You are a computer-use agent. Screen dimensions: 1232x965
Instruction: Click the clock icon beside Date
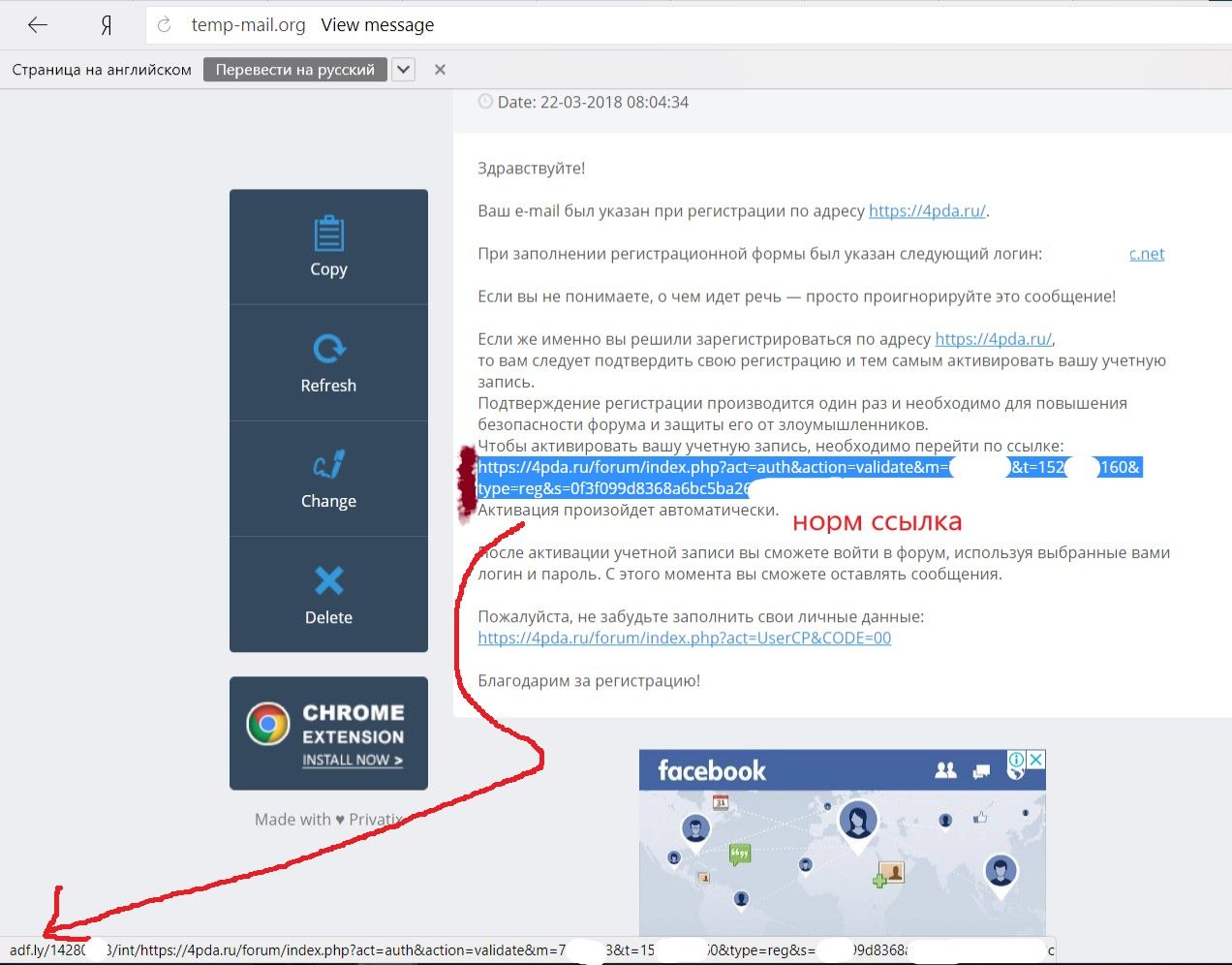point(485,101)
